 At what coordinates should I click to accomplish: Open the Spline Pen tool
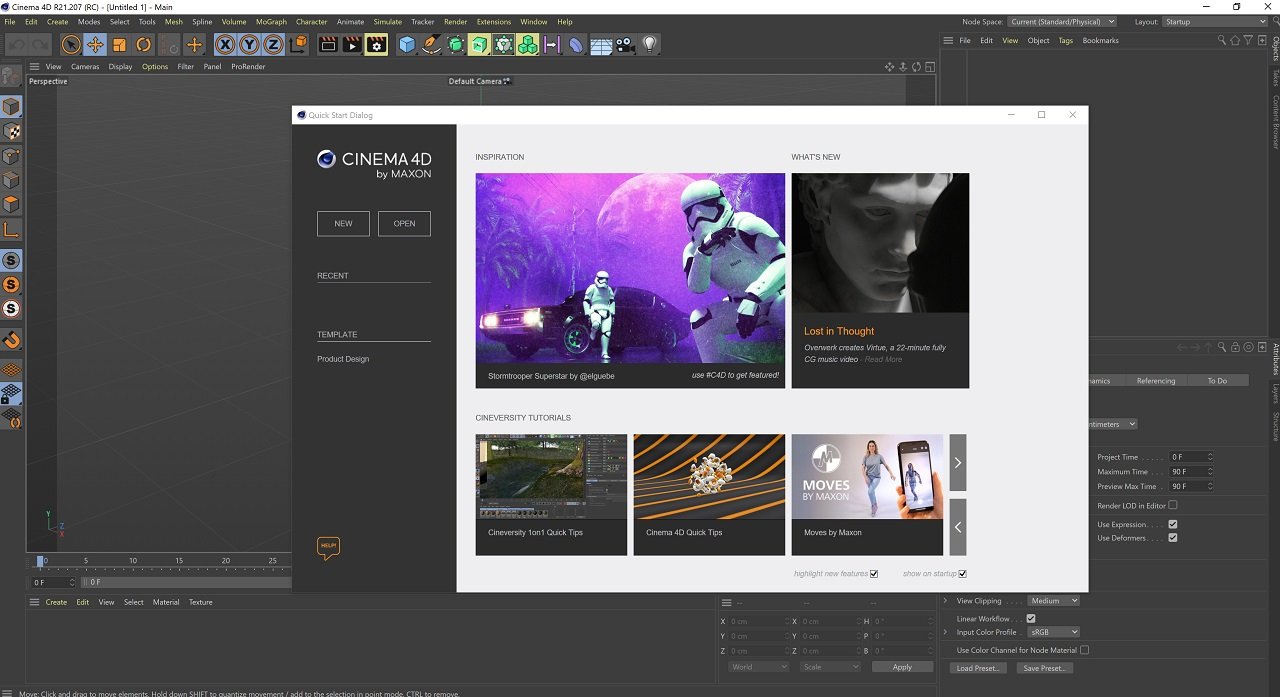pos(431,44)
